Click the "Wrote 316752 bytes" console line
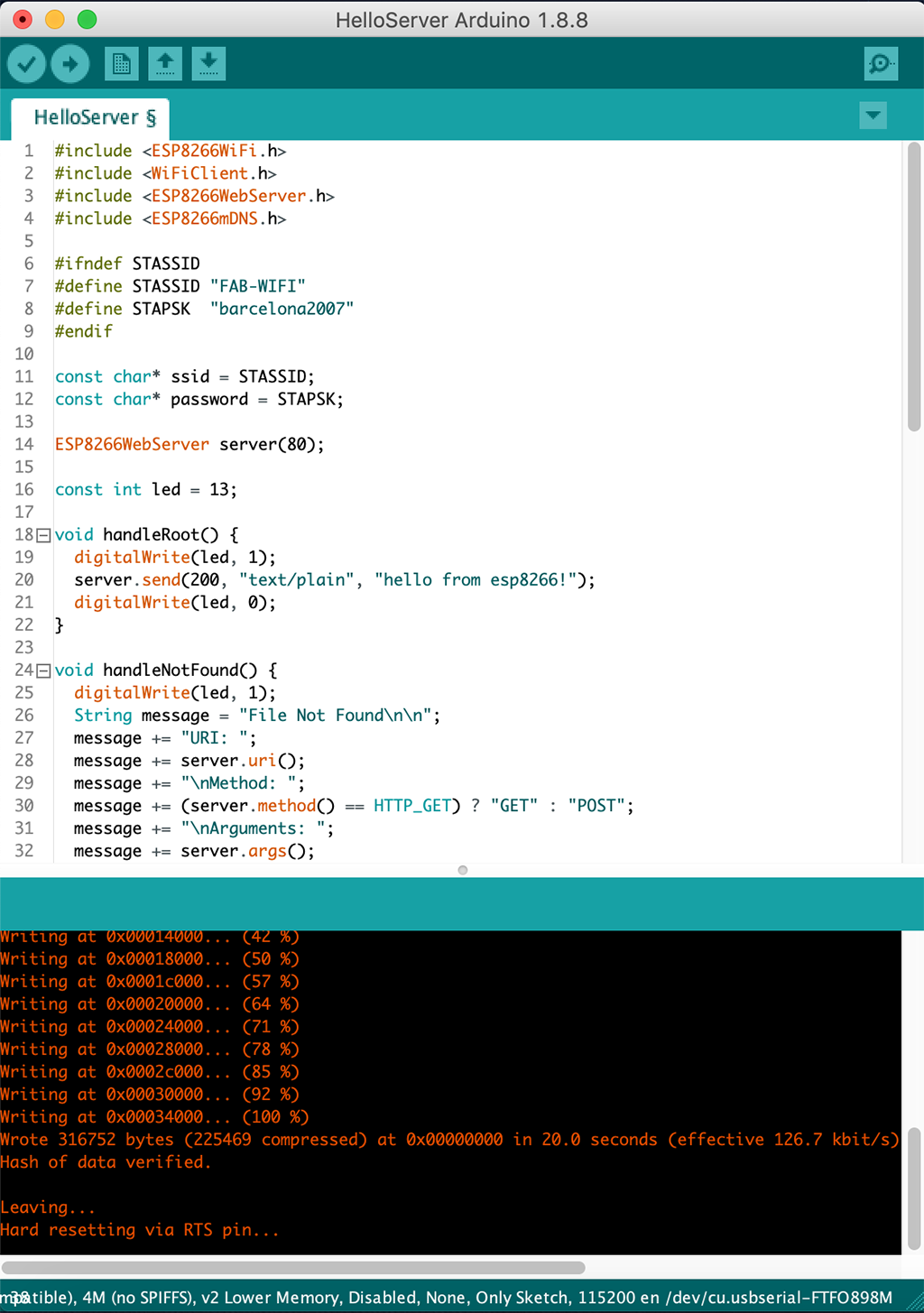The width and height of the screenshot is (924, 1313). point(449,1139)
